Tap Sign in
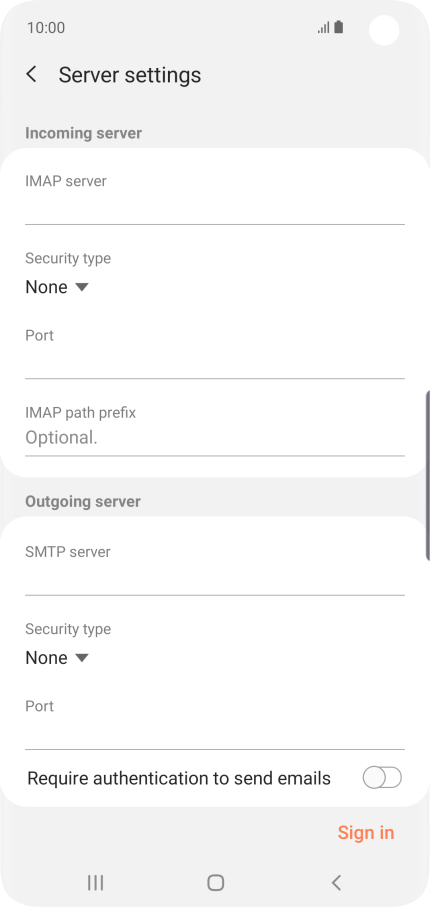430x907 pixels. click(x=366, y=832)
